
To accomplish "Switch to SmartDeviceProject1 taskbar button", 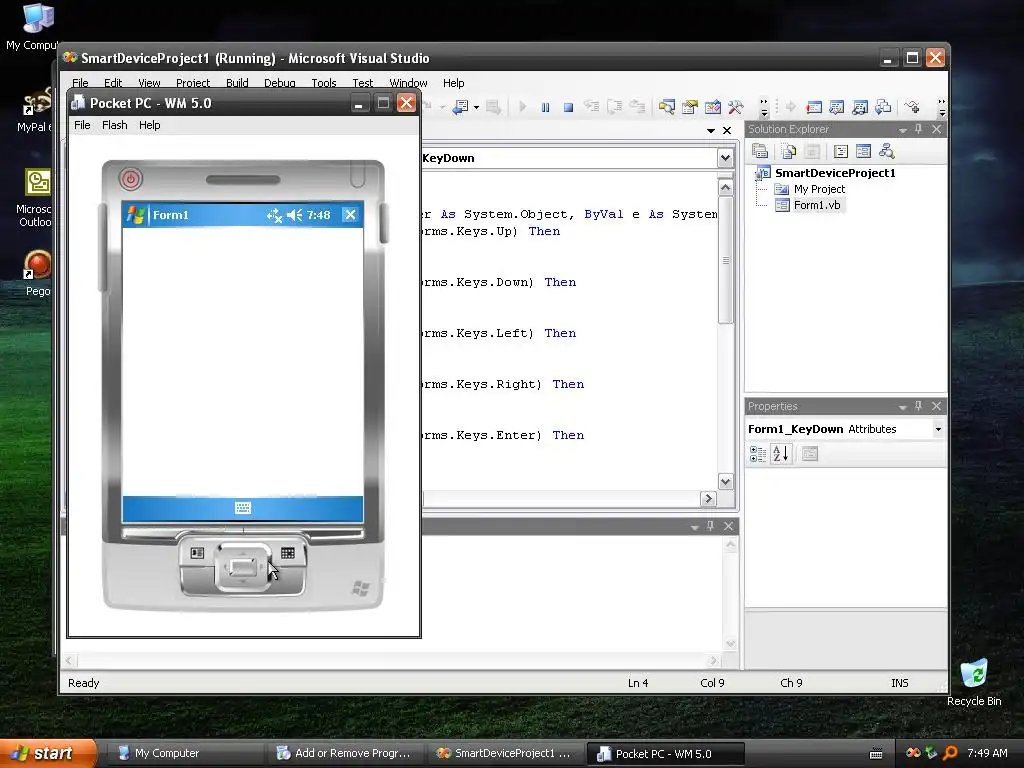I will pos(505,753).
